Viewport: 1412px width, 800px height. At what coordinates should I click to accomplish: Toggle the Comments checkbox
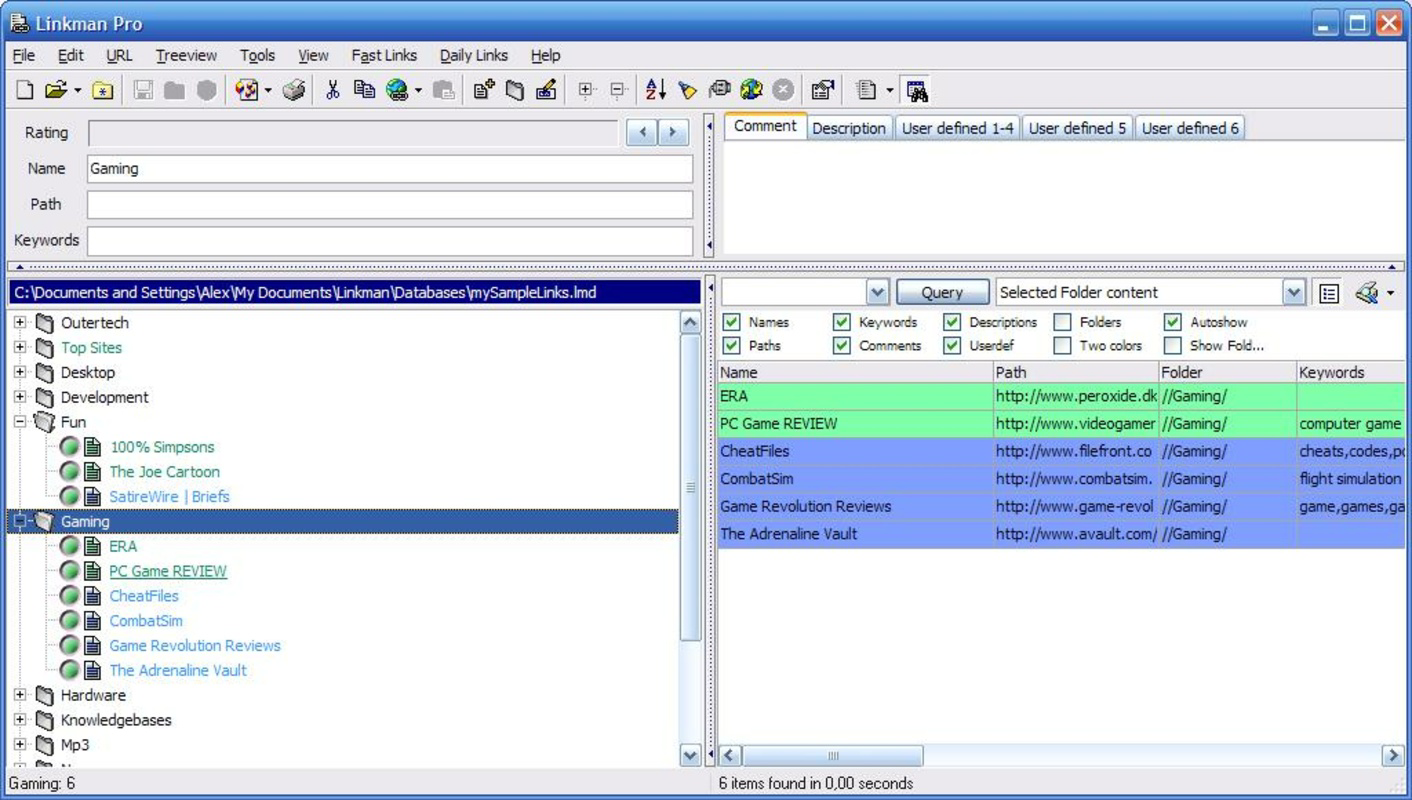[841, 345]
